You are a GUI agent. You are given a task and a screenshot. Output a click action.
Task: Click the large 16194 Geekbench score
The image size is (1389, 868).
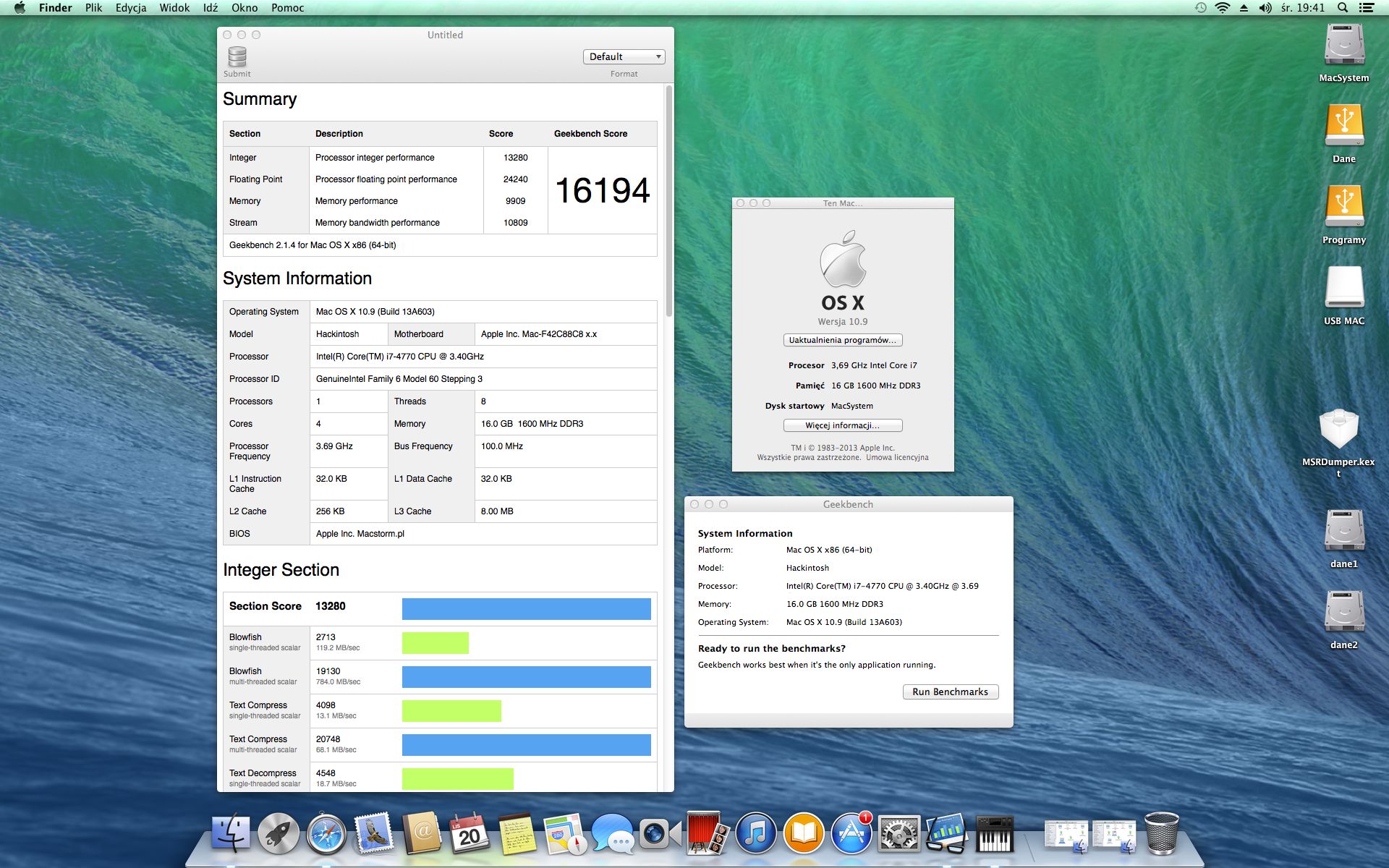point(603,191)
